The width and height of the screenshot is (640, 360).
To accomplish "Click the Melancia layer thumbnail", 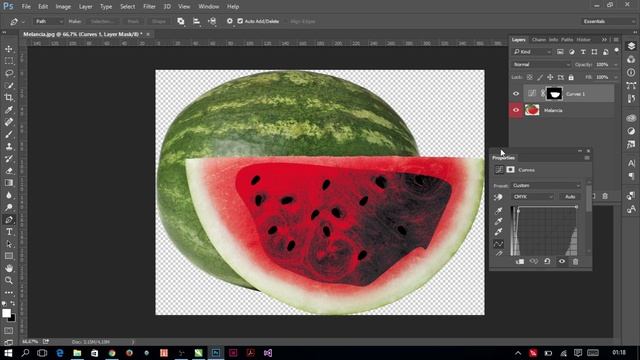I will point(532,110).
